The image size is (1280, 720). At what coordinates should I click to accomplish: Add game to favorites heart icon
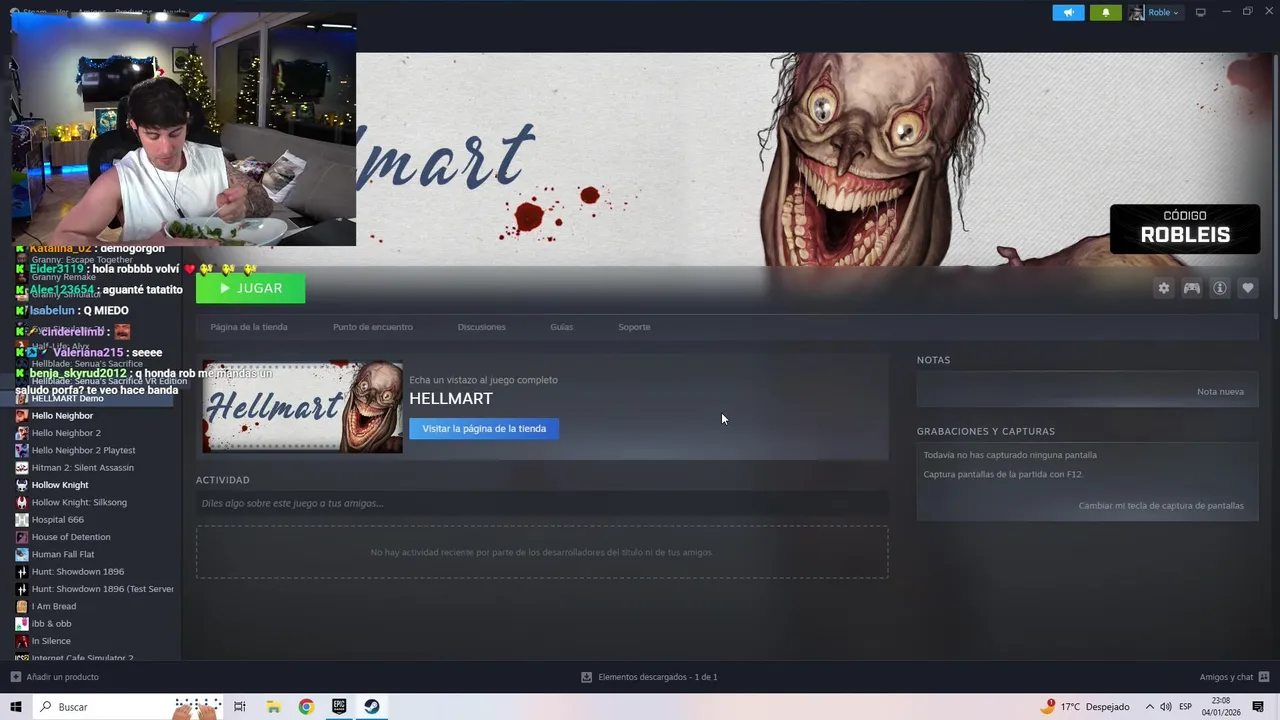tap(1248, 288)
